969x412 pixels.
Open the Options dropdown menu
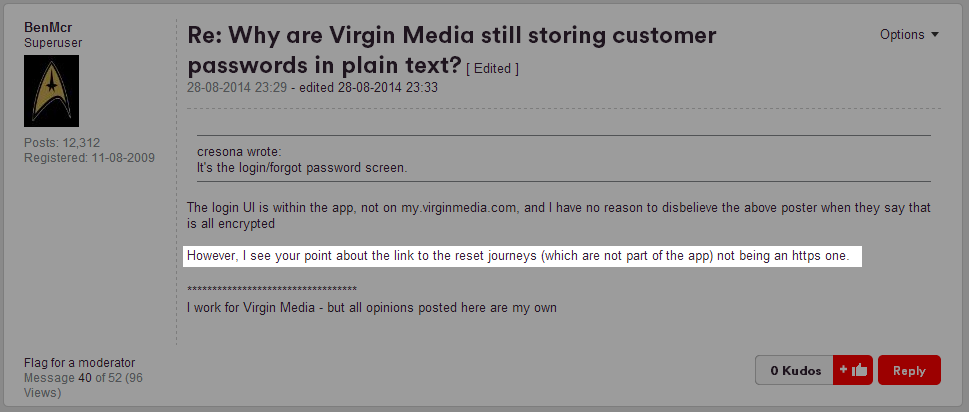click(x=909, y=34)
